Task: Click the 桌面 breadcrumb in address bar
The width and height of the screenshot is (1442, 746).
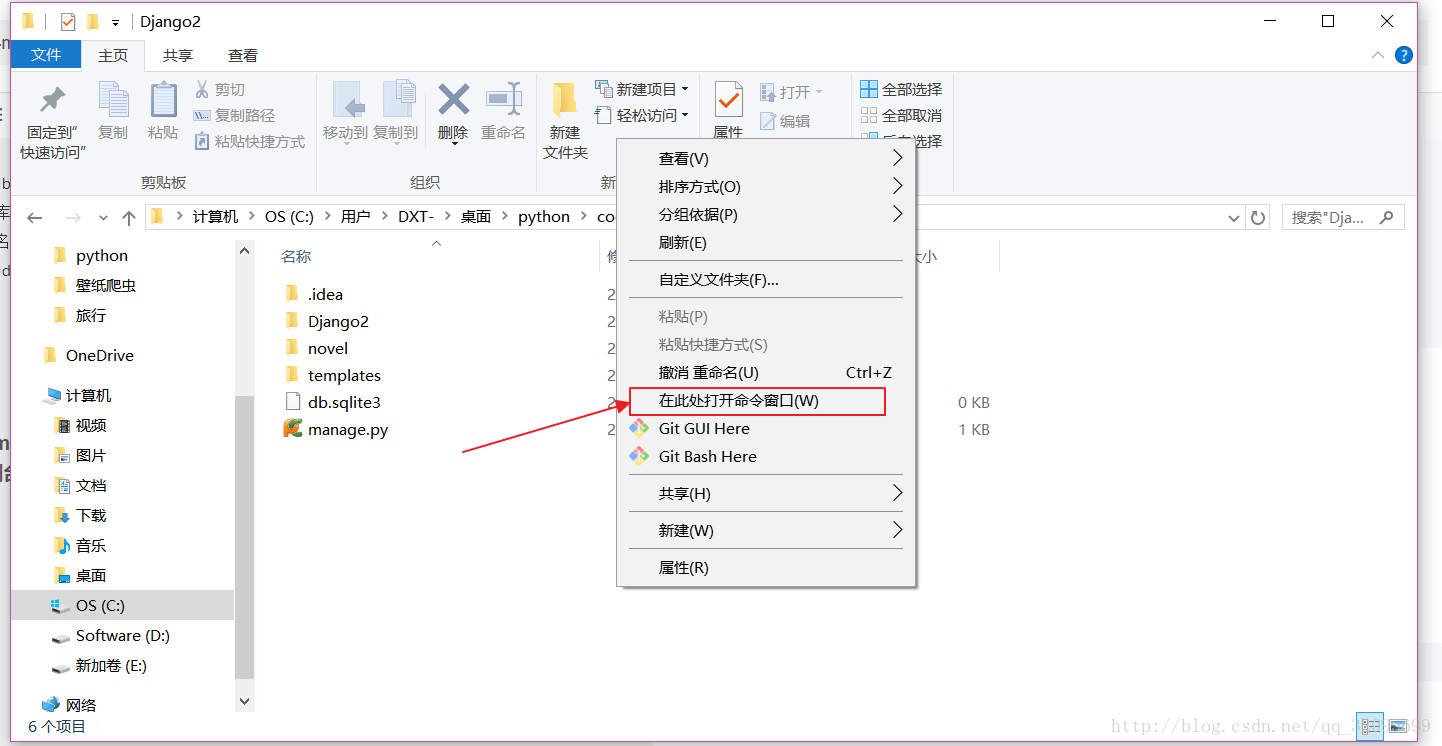Action: [x=476, y=217]
